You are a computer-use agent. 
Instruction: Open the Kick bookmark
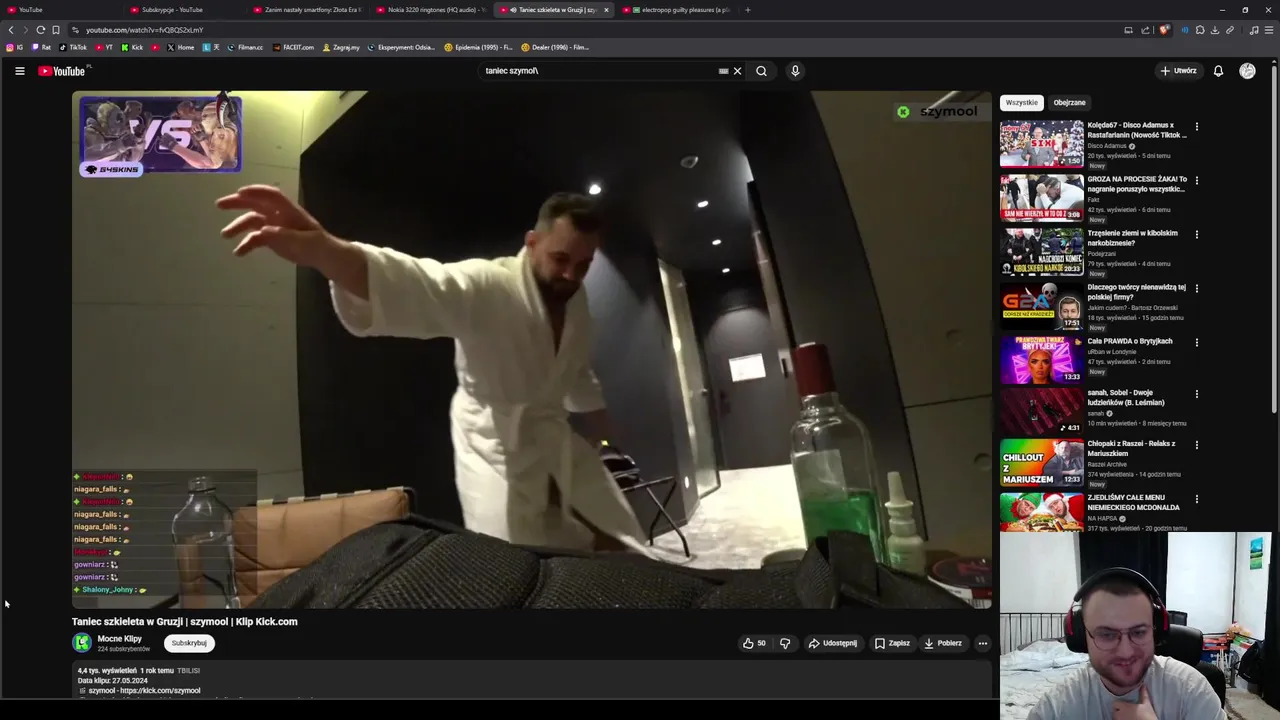pos(132,47)
